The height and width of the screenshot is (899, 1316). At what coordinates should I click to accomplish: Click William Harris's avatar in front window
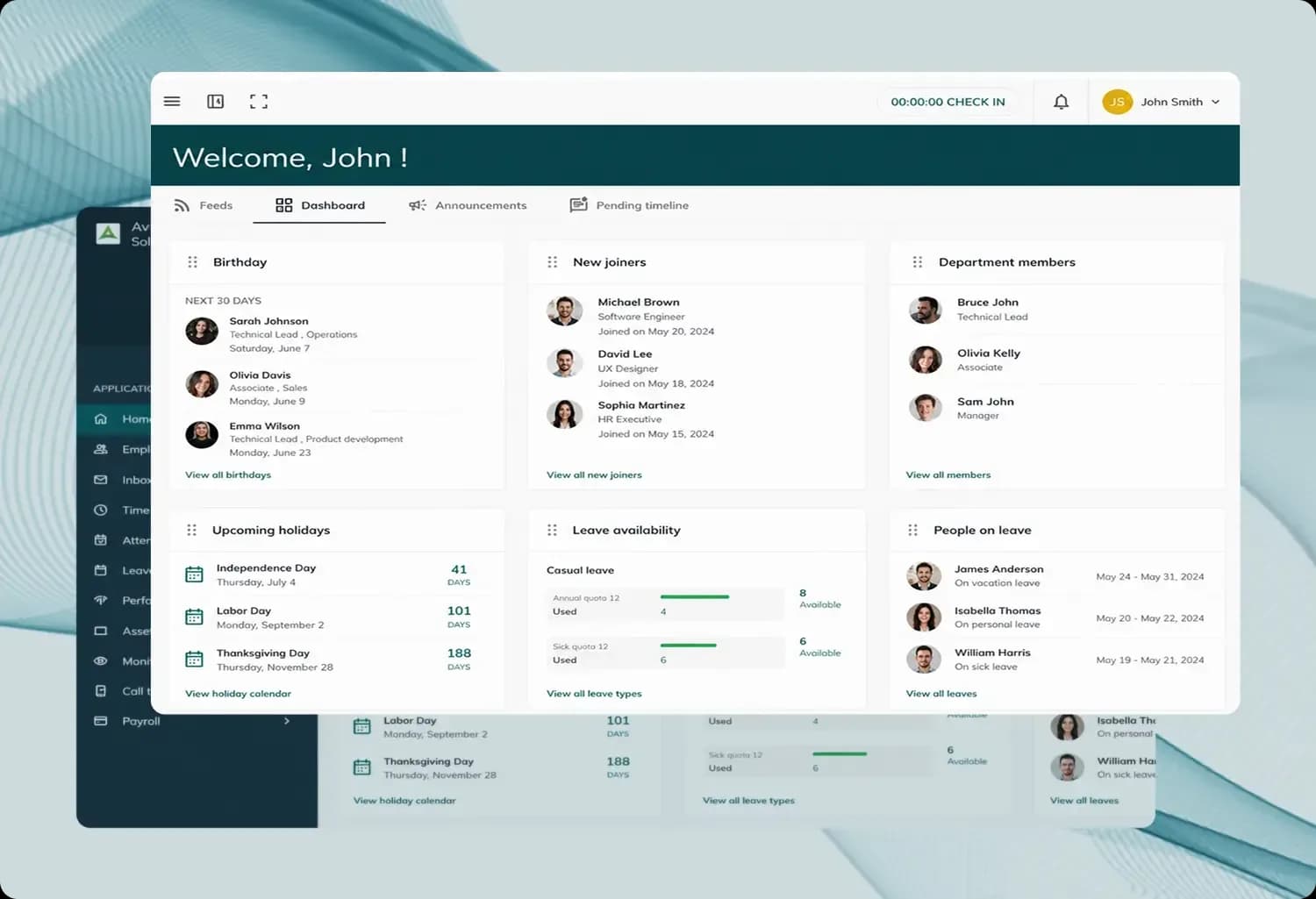[x=923, y=659]
